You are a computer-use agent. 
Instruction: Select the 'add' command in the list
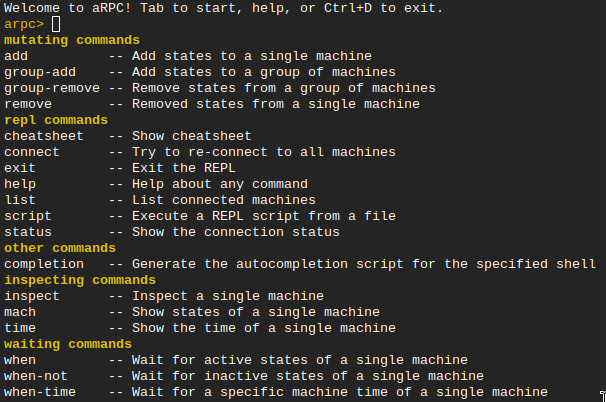(16, 56)
